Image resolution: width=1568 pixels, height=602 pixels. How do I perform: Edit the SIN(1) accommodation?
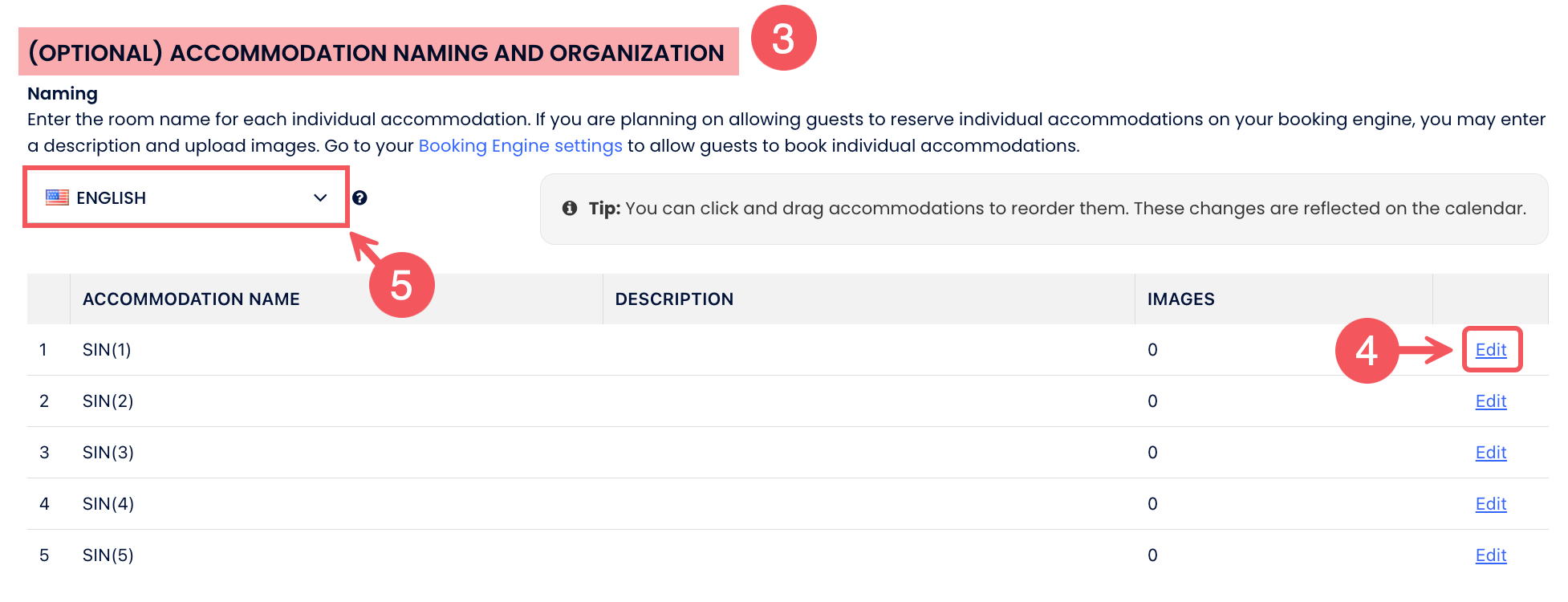pos(1490,350)
